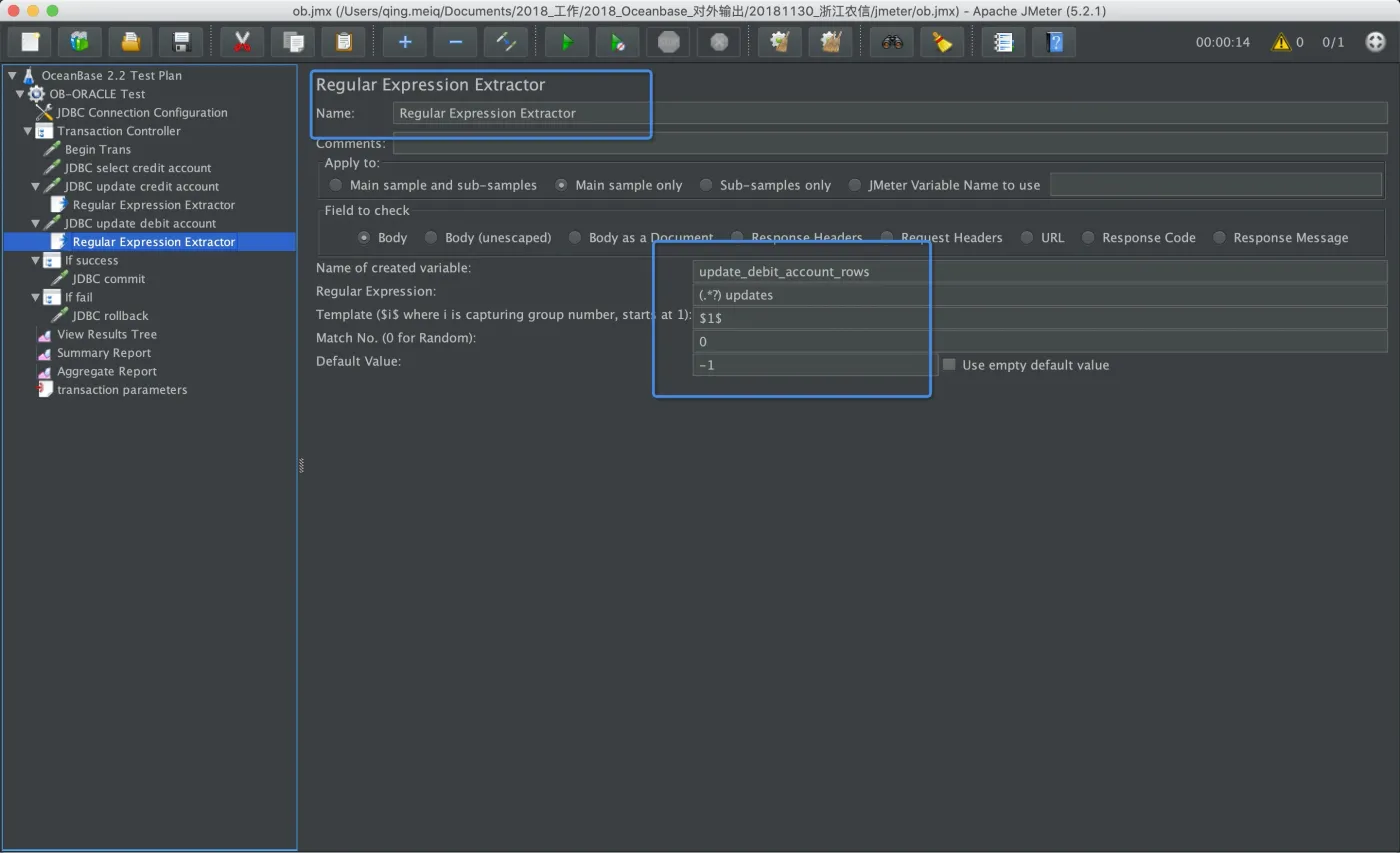Expand all nodes with plus icon
This screenshot has width=1400, height=853.
[x=405, y=42]
